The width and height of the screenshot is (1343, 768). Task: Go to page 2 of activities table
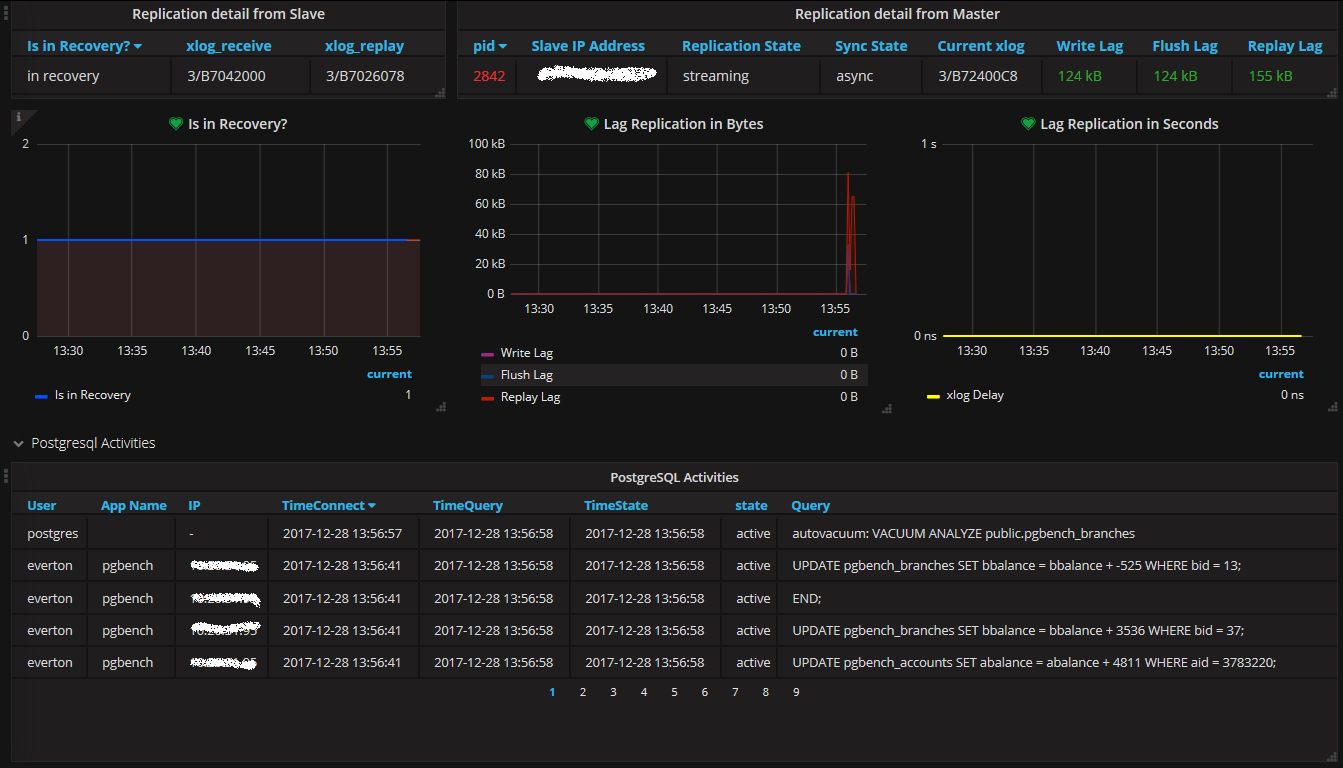tap(583, 692)
